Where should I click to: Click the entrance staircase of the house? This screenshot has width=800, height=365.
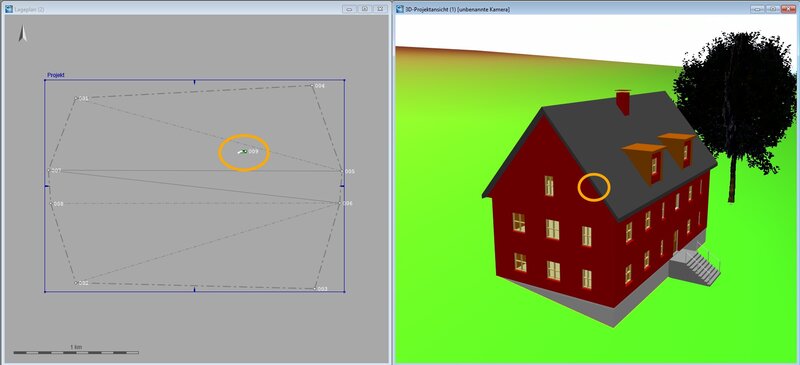pos(700,265)
